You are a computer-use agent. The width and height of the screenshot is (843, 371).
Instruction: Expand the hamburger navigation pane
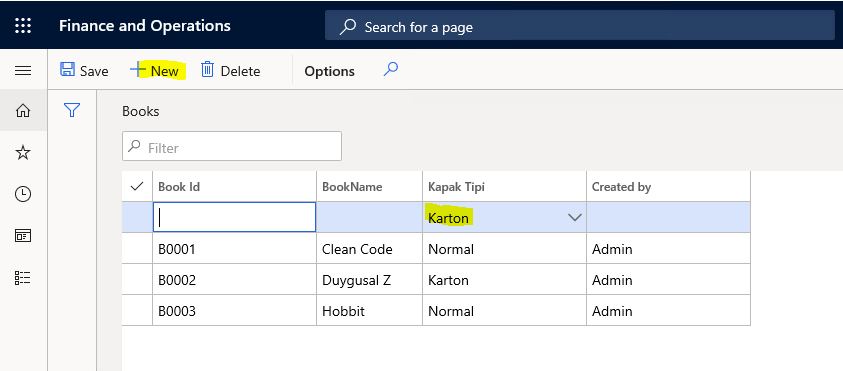pyautogui.click(x=23, y=70)
